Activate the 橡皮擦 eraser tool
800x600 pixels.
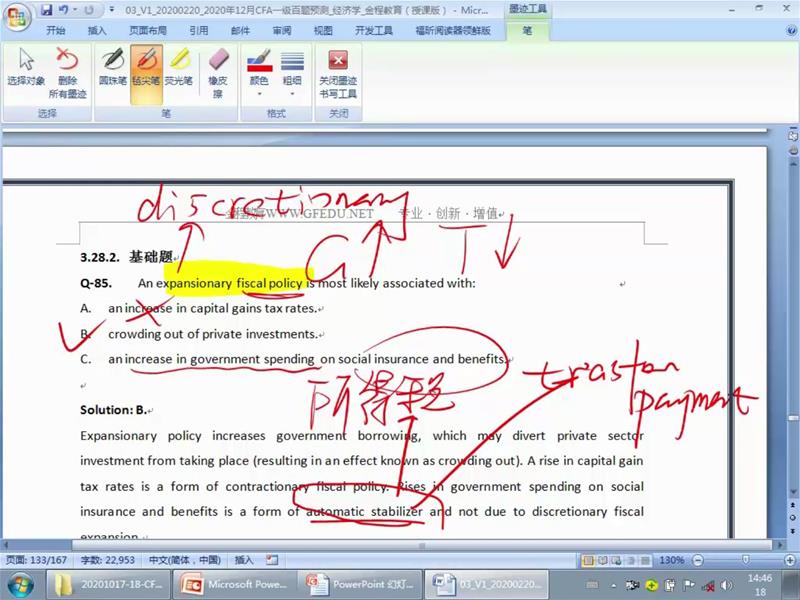pyautogui.click(x=218, y=72)
